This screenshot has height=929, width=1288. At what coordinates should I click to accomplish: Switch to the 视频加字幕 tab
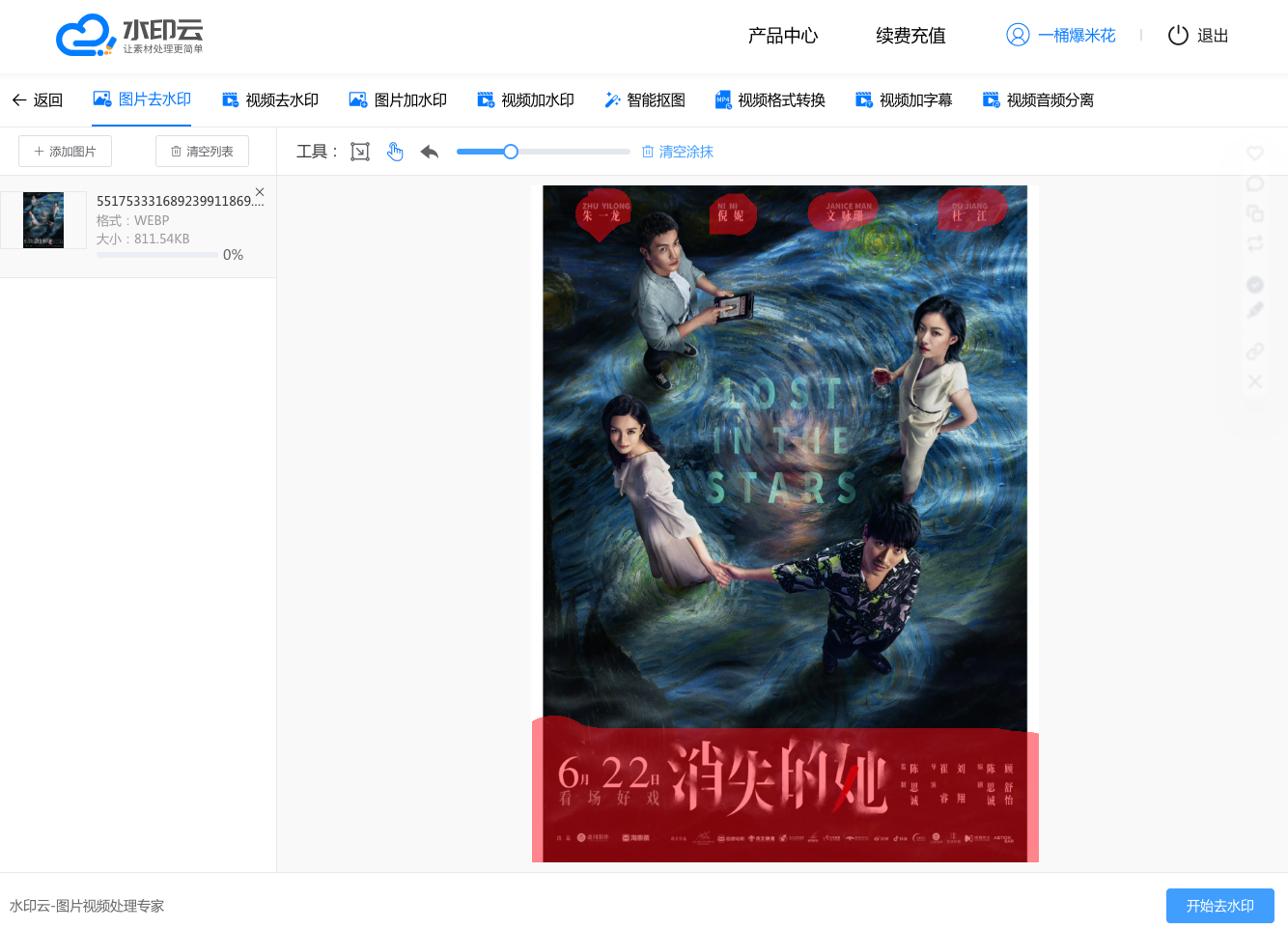click(x=904, y=100)
